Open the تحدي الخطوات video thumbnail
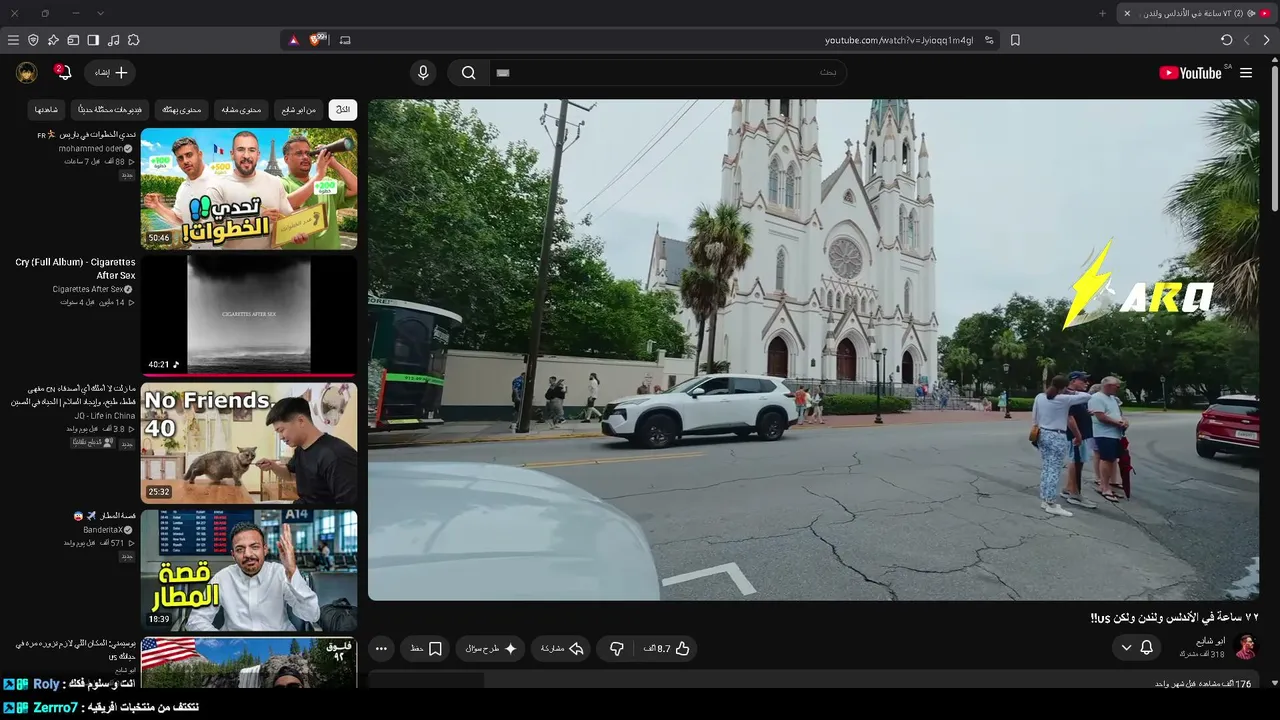Viewport: 1280px width, 720px height. 249,188
